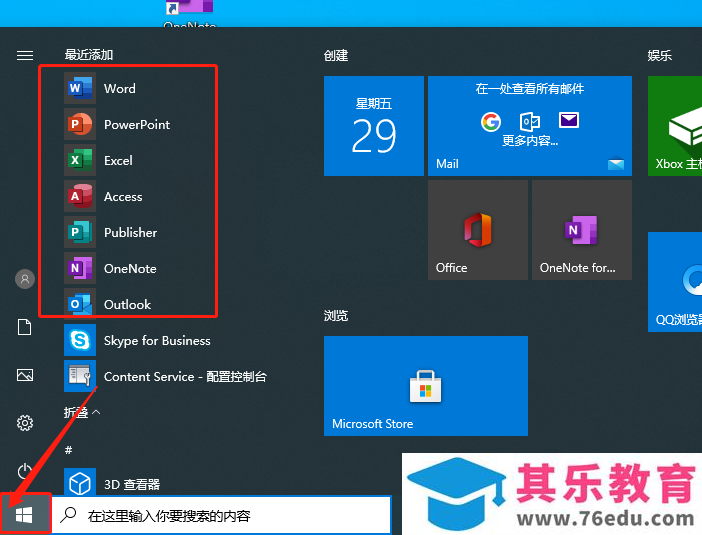Viewport: 702px width, 535px height.
Task: Open the calendar tile showing 29
Action: pyautogui.click(x=374, y=126)
